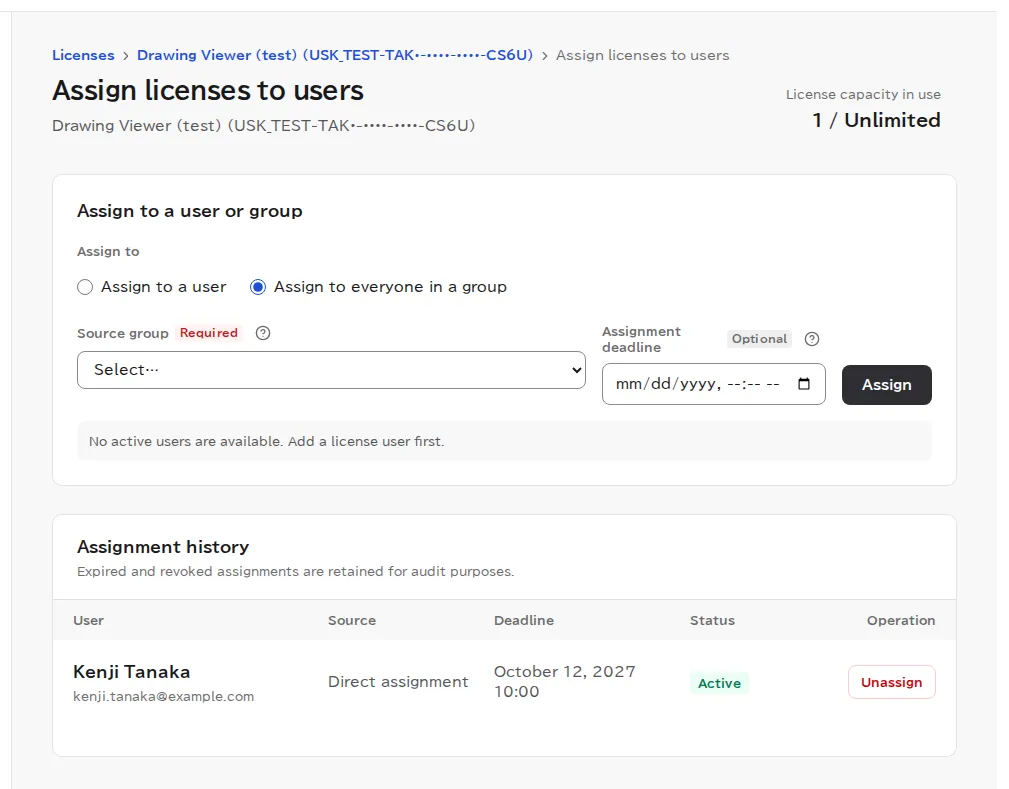Click the Assignment deadline help icon

812,339
